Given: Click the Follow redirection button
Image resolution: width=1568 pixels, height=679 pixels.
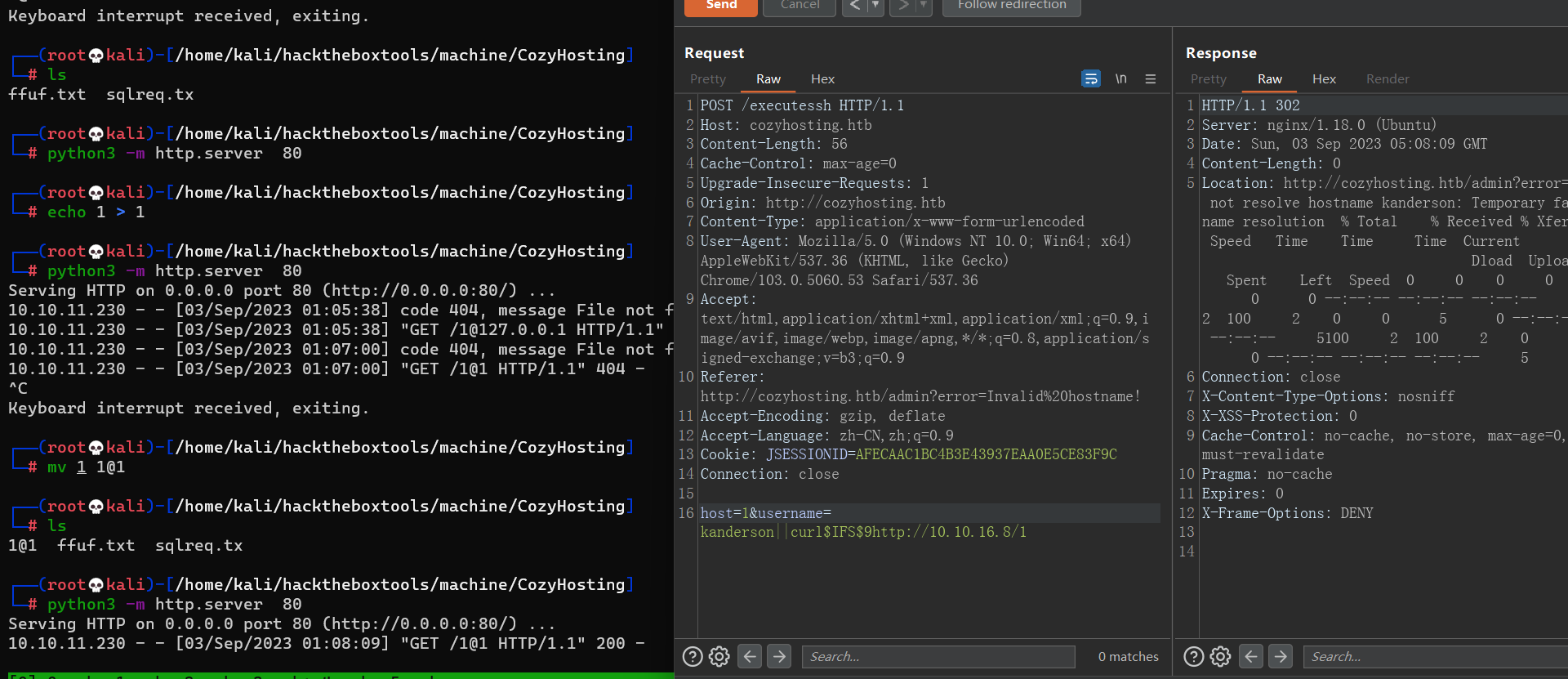Looking at the screenshot, I should [x=1012, y=7].
